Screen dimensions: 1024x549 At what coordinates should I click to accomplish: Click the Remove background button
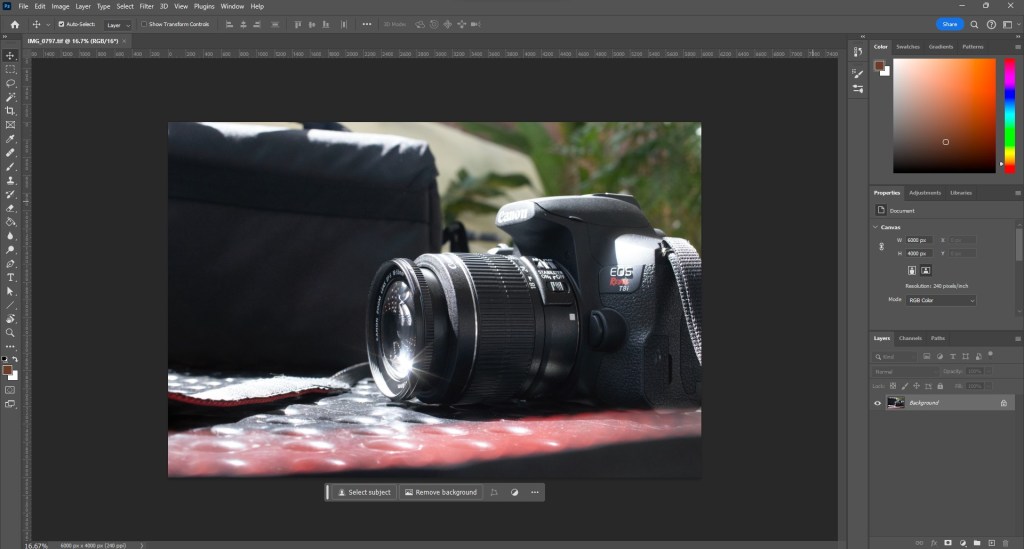click(440, 492)
